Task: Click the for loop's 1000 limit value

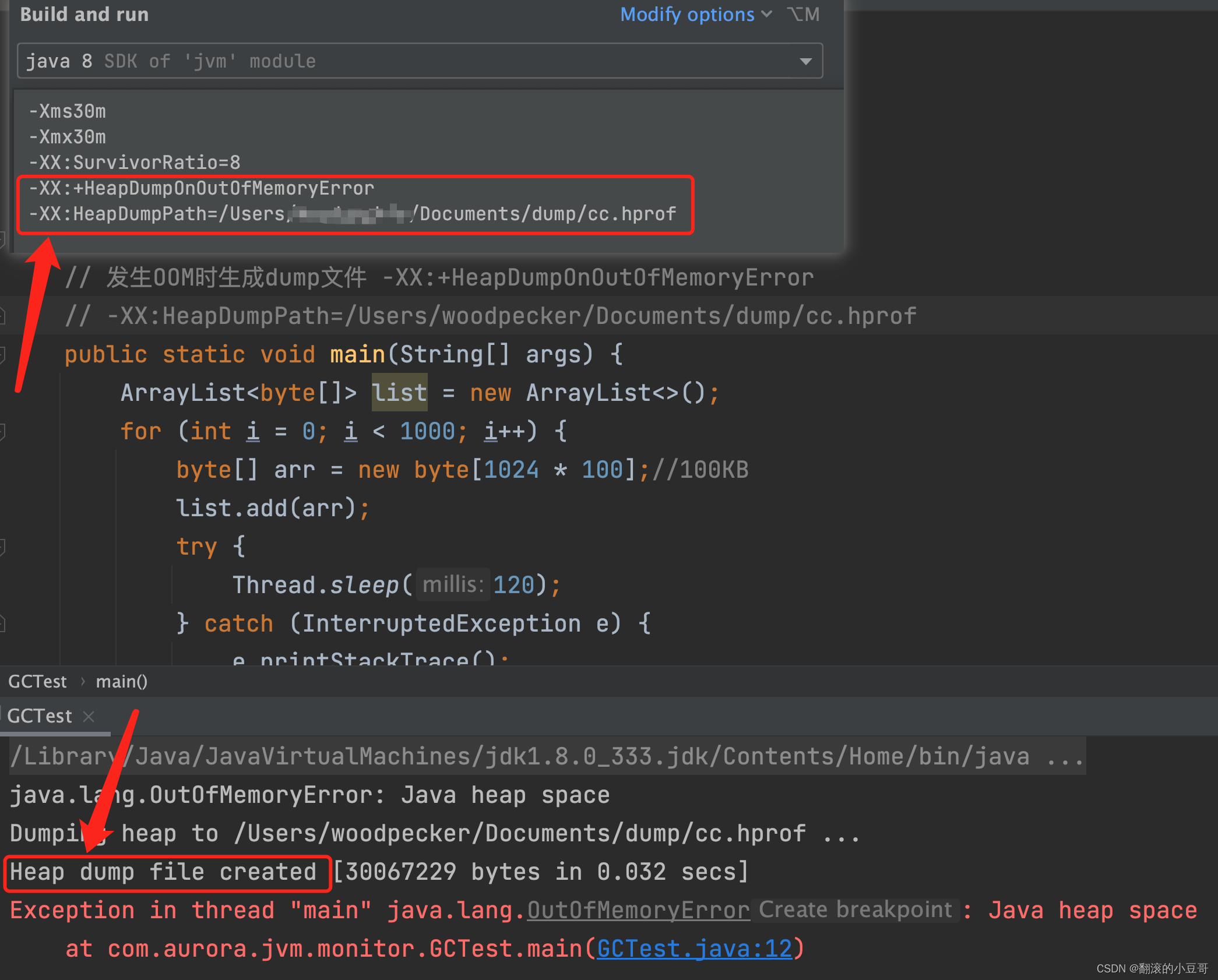Action: [x=427, y=431]
